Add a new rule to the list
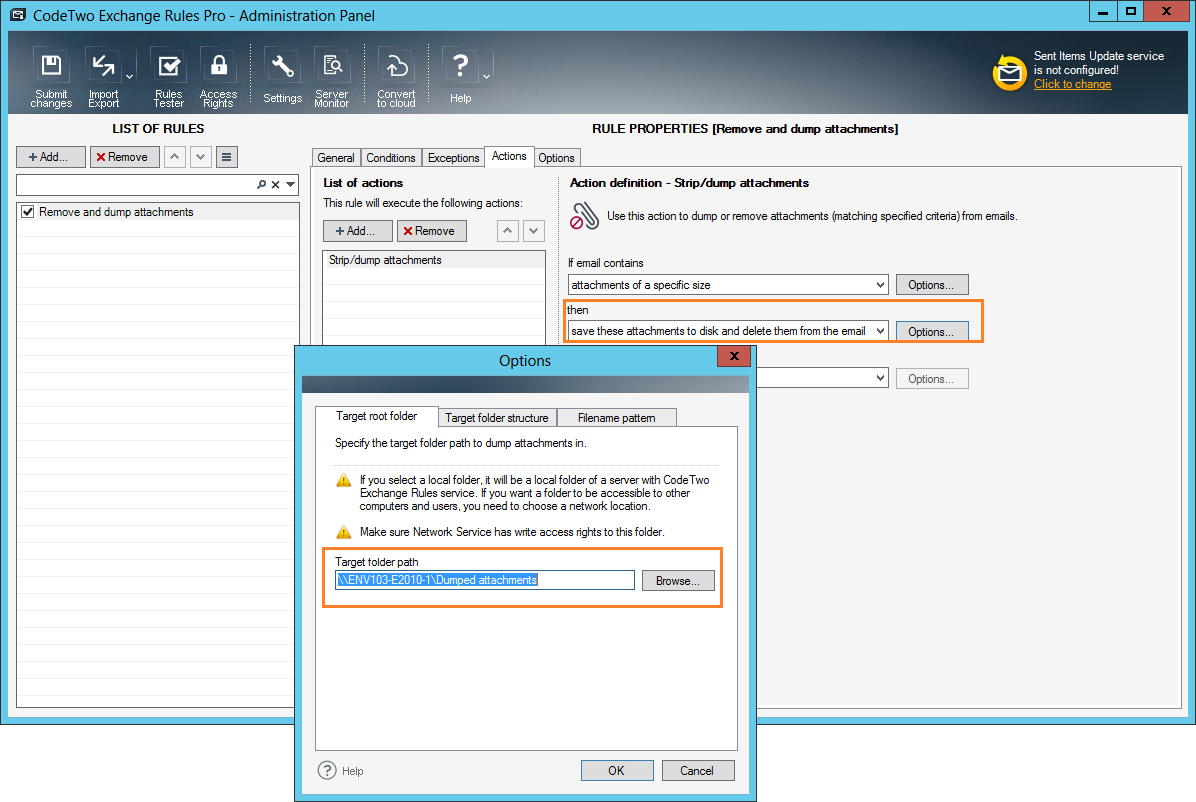The width and height of the screenshot is (1196, 802). [x=50, y=156]
